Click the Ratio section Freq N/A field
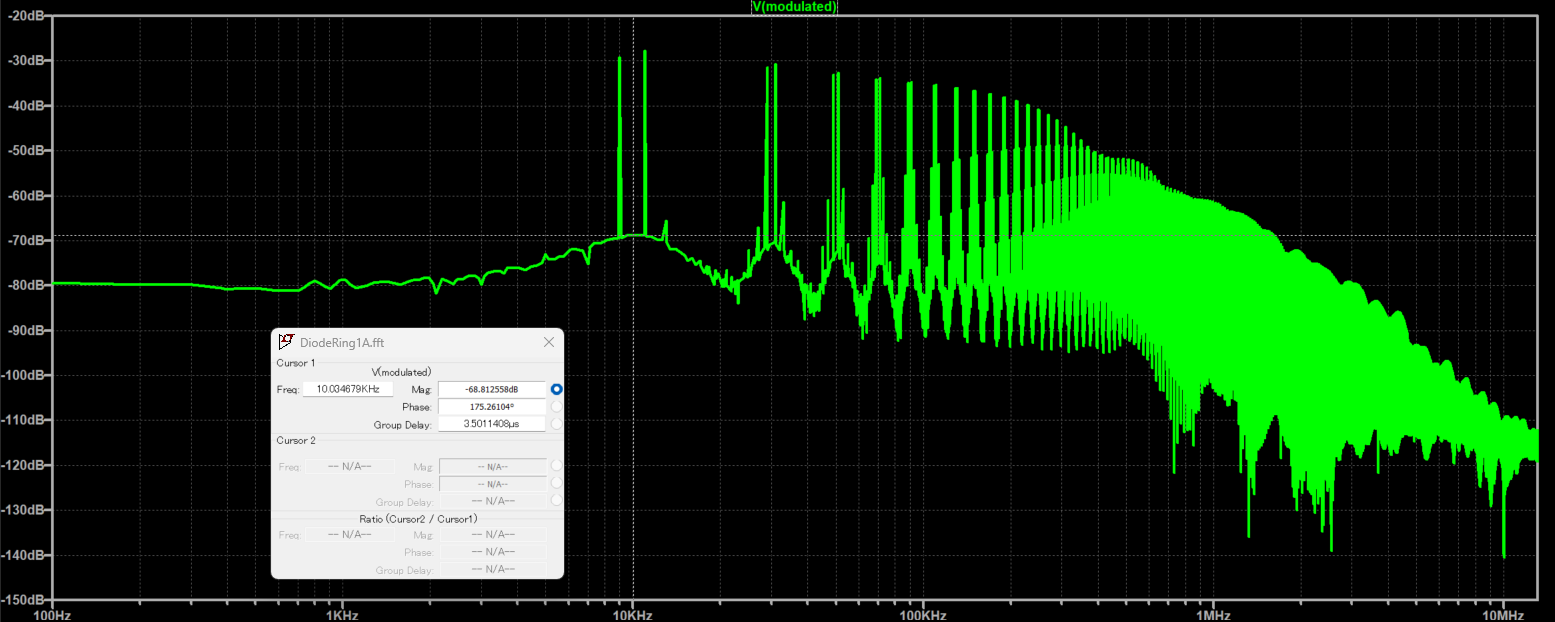The width and height of the screenshot is (1555, 622). (348, 534)
